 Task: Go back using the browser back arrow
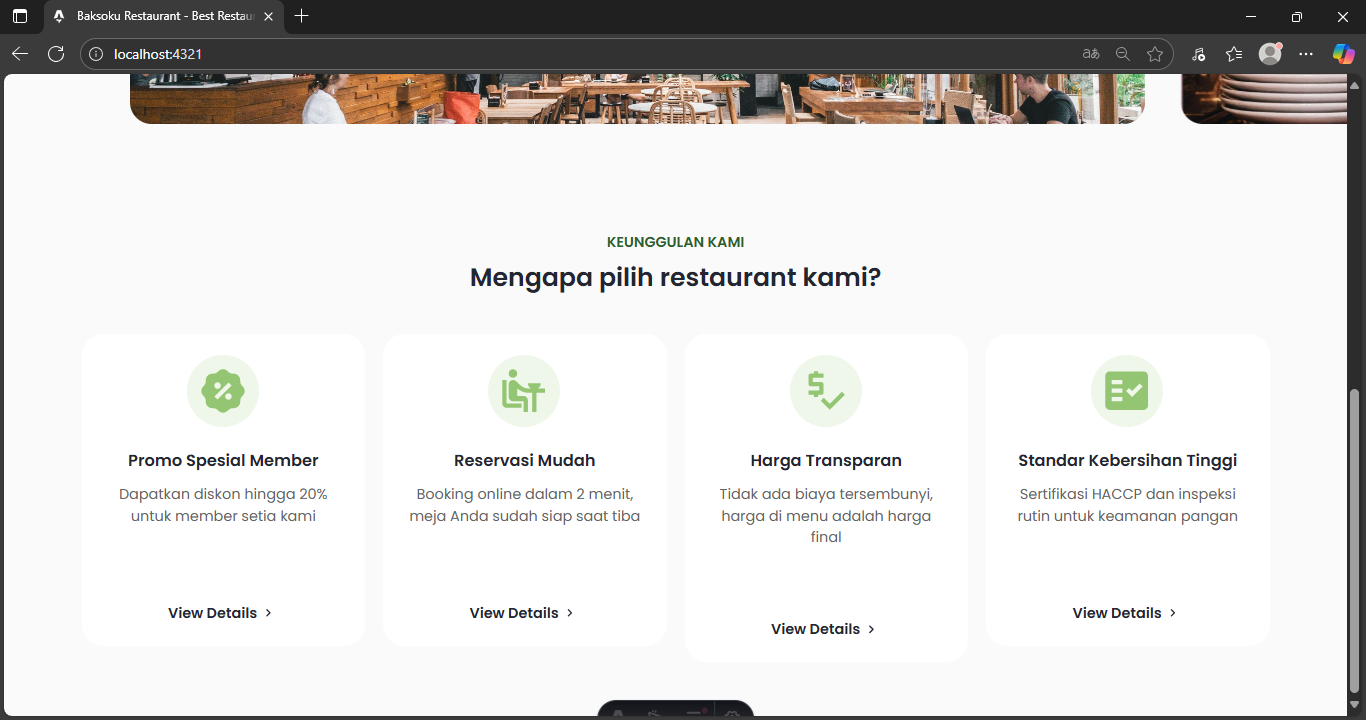[20, 54]
